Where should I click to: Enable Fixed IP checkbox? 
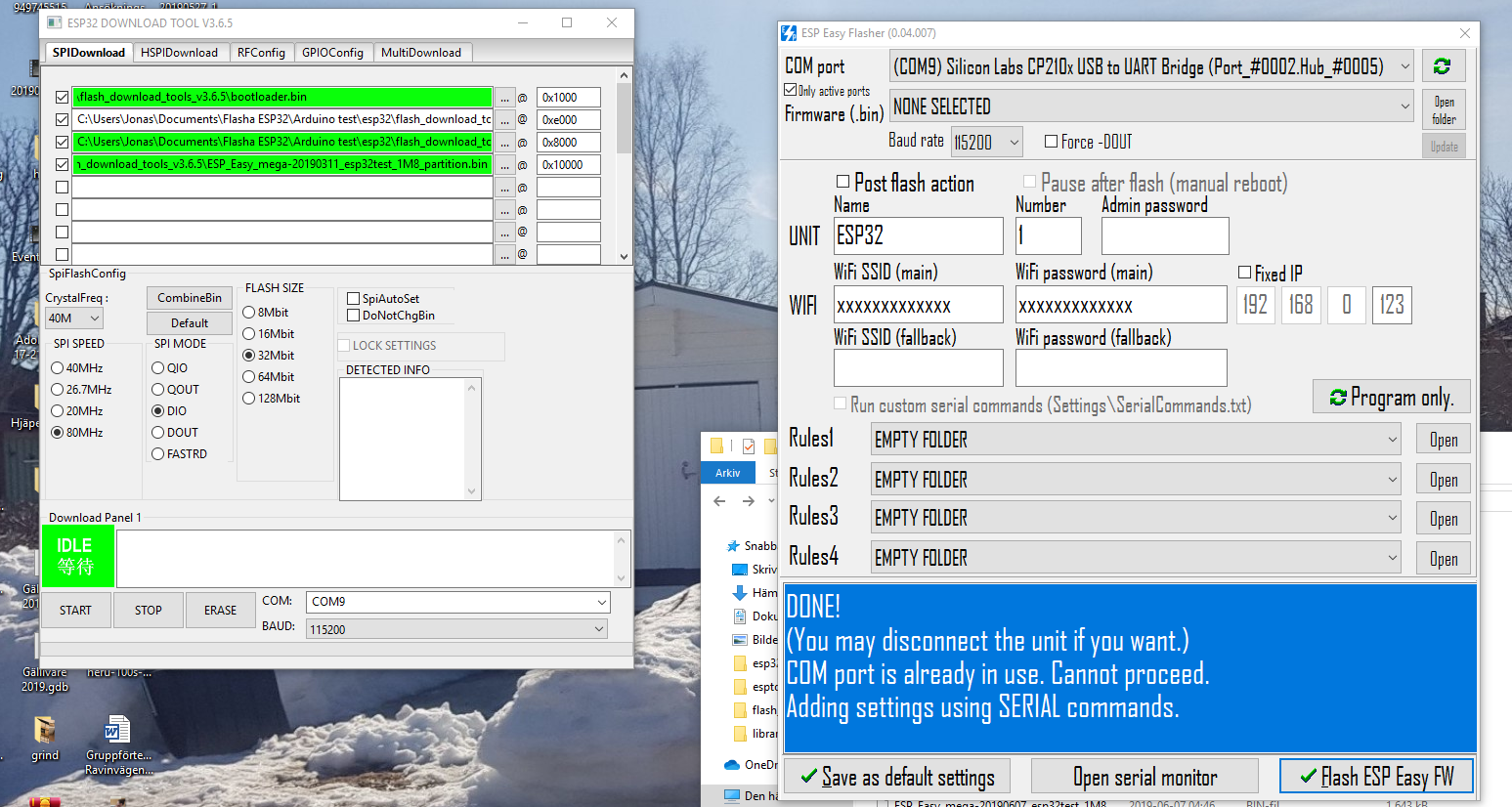coord(1245,273)
